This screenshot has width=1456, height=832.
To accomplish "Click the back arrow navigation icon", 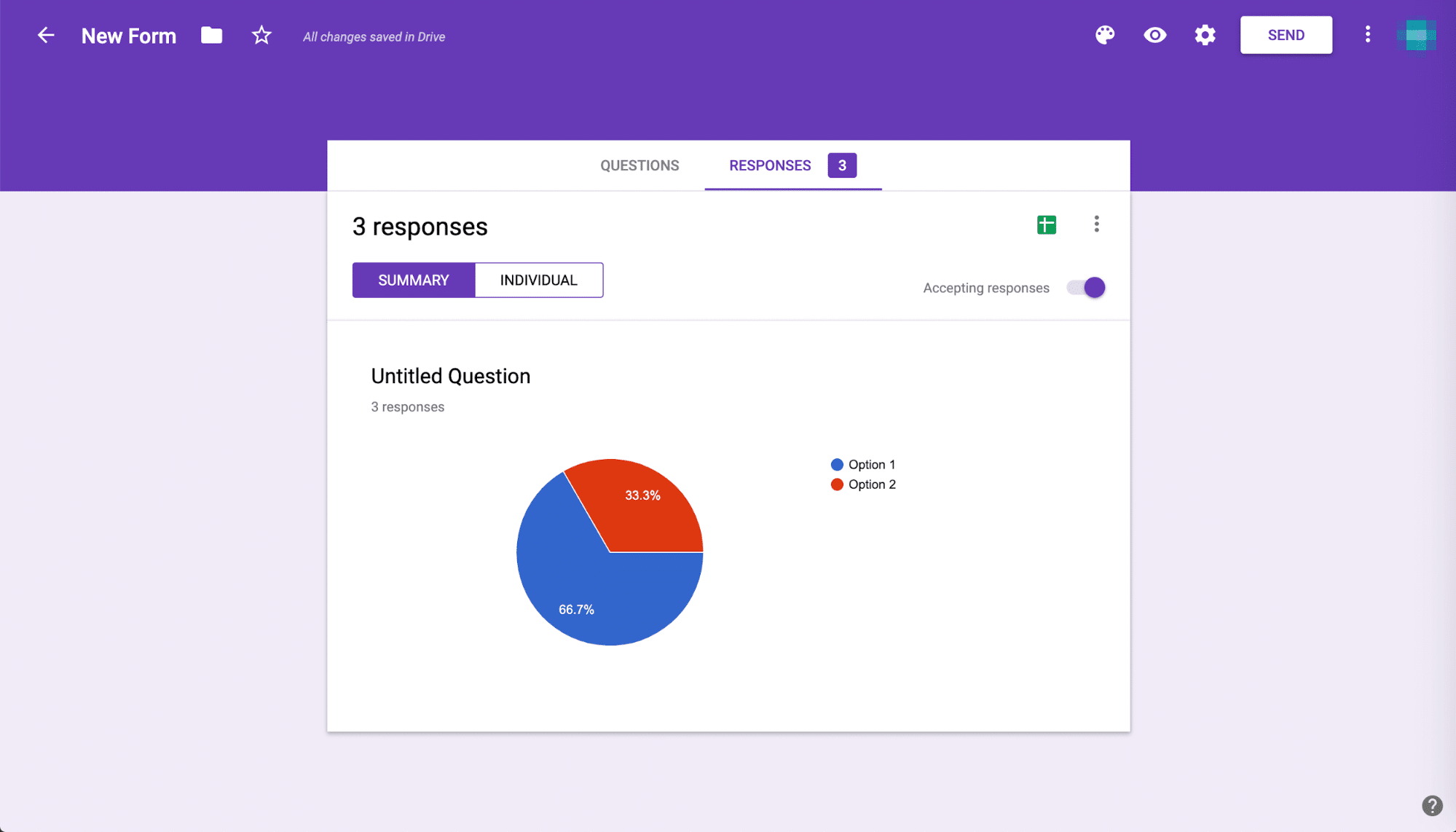I will (x=45, y=35).
